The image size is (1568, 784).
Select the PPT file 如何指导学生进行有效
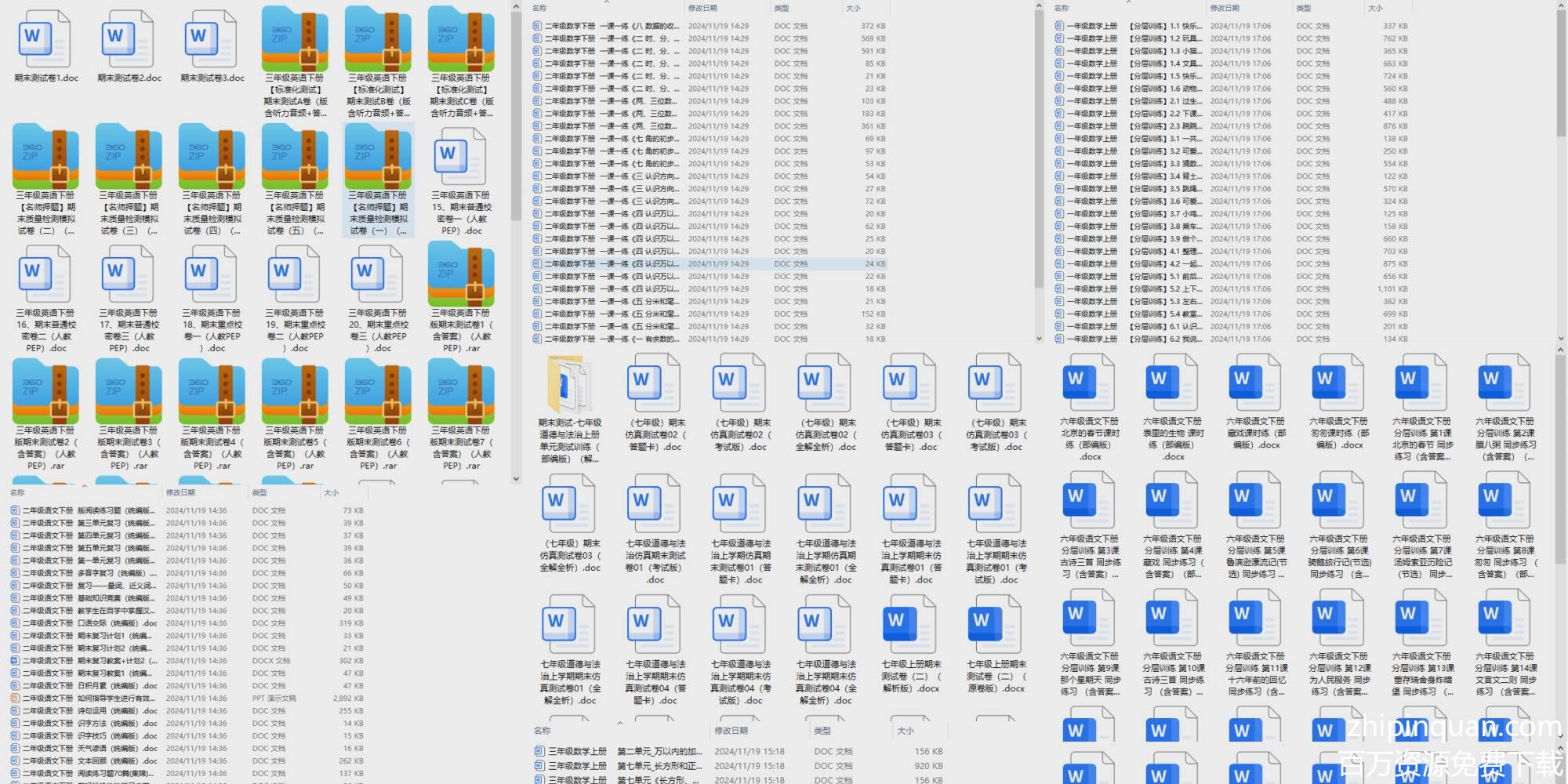(x=86, y=699)
